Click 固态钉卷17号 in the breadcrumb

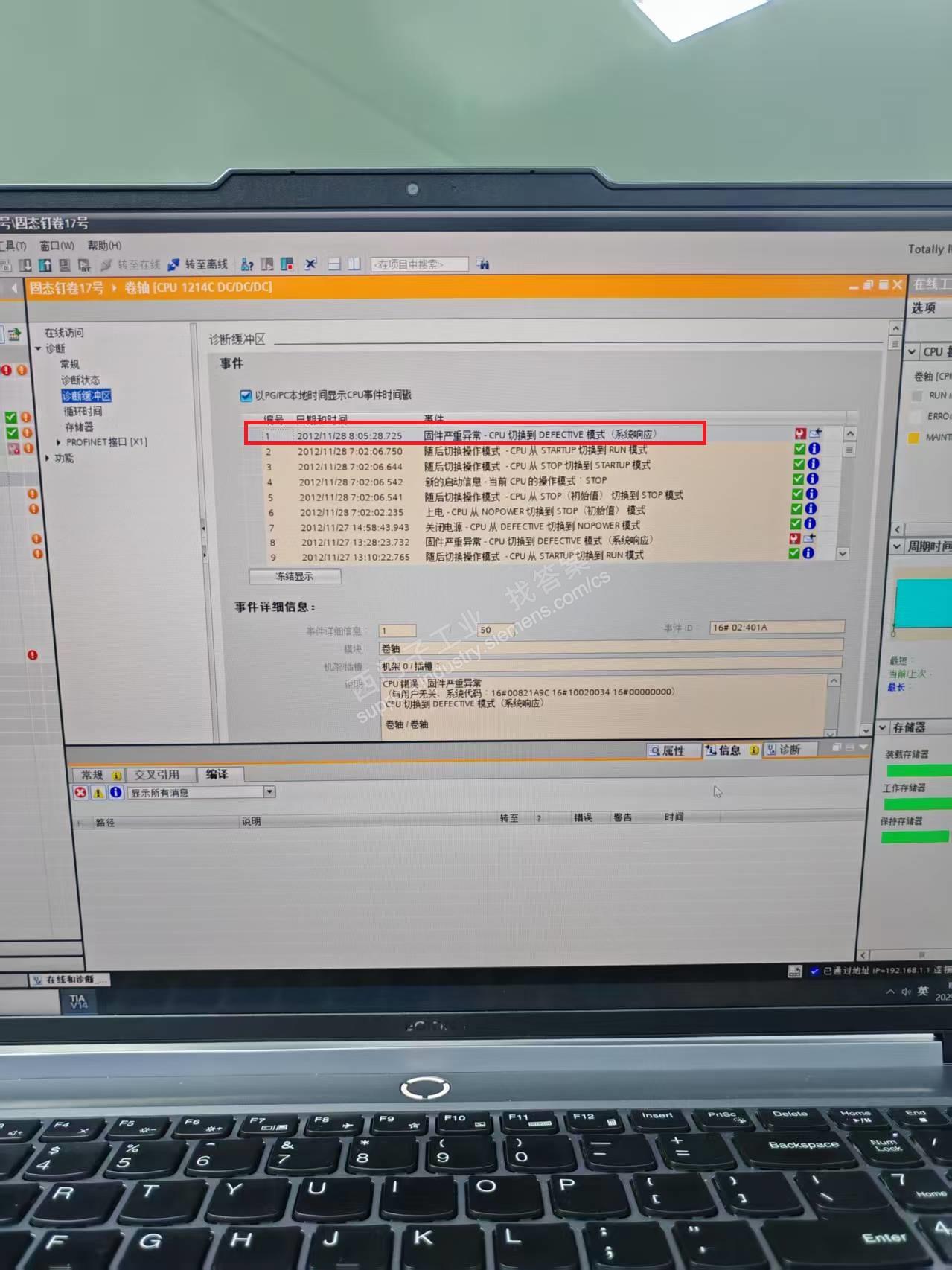(66, 287)
